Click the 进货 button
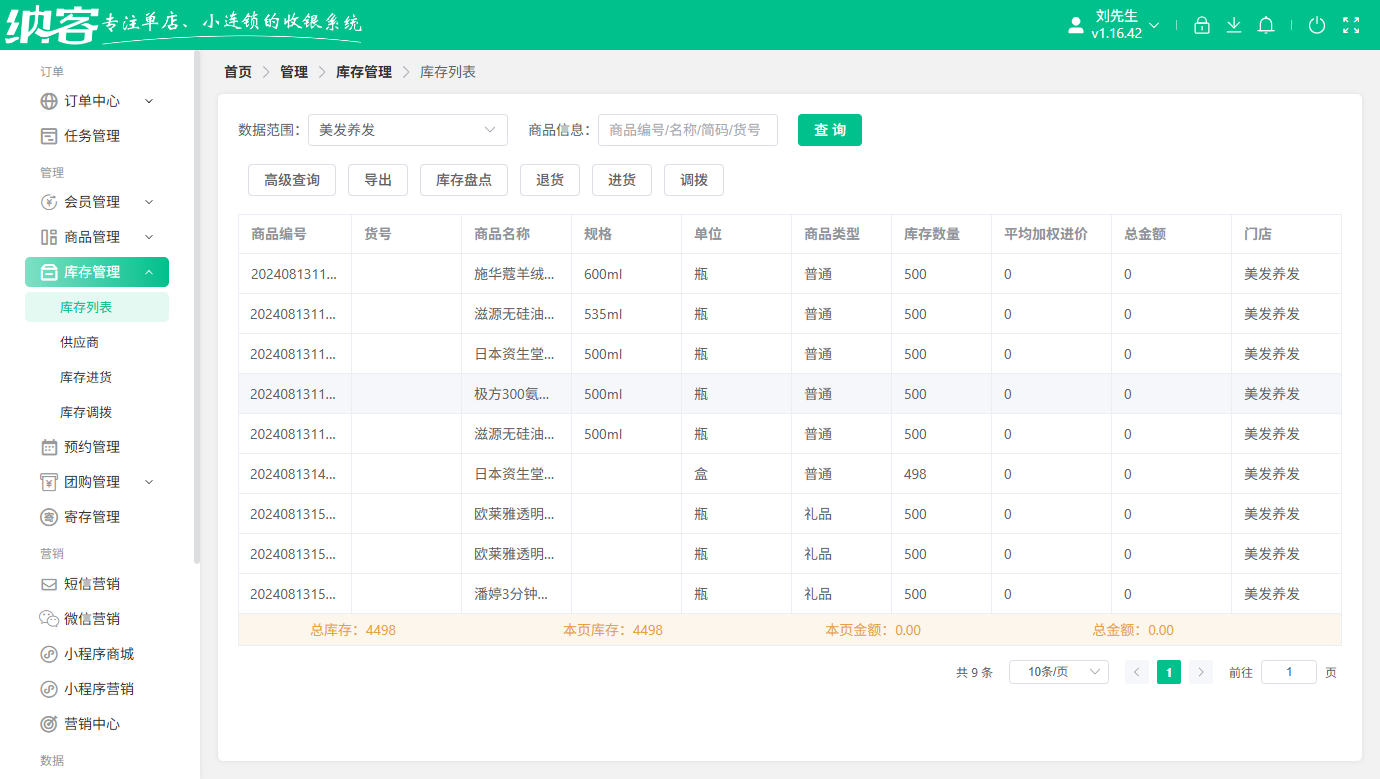1380x779 pixels. pyautogui.click(x=622, y=180)
